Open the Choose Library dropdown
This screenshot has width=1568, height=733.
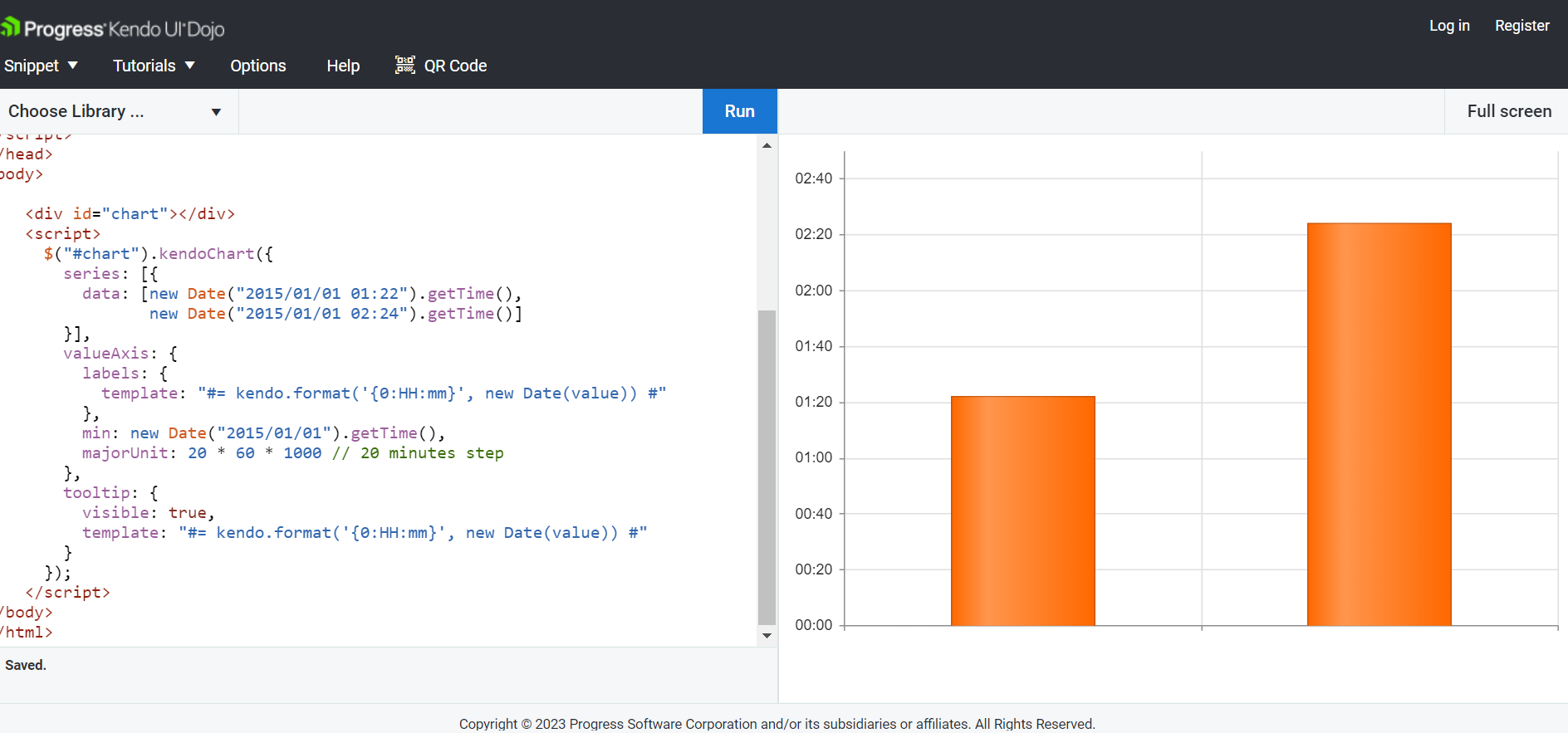click(x=115, y=111)
